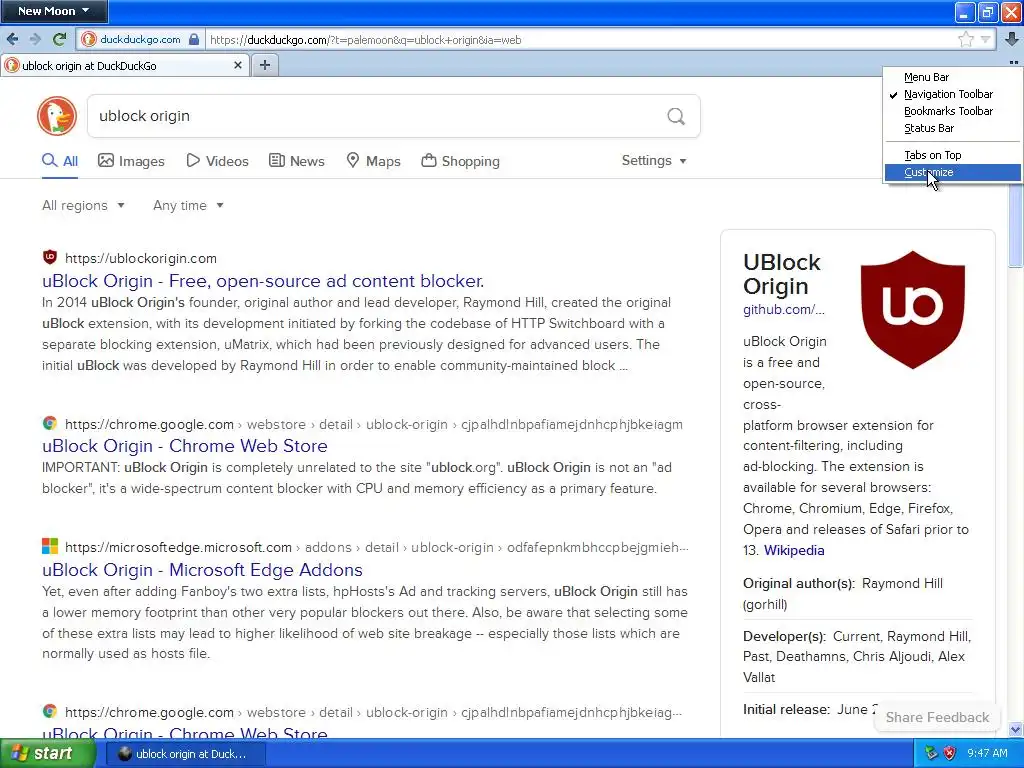Image resolution: width=1024 pixels, height=768 pixels.
Task: Switch to Videos results
Action: pos(217,161)
